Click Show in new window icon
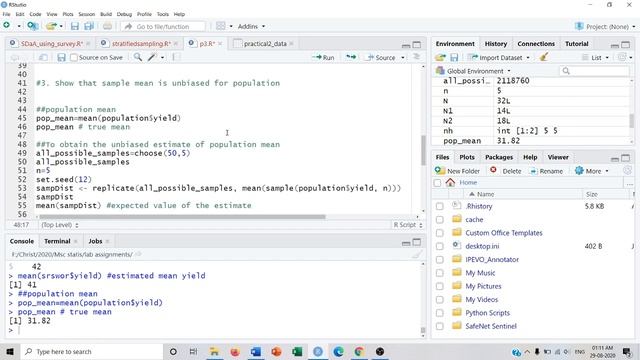The height and width of the screenshot is (360, 640). tap(43, 58)
